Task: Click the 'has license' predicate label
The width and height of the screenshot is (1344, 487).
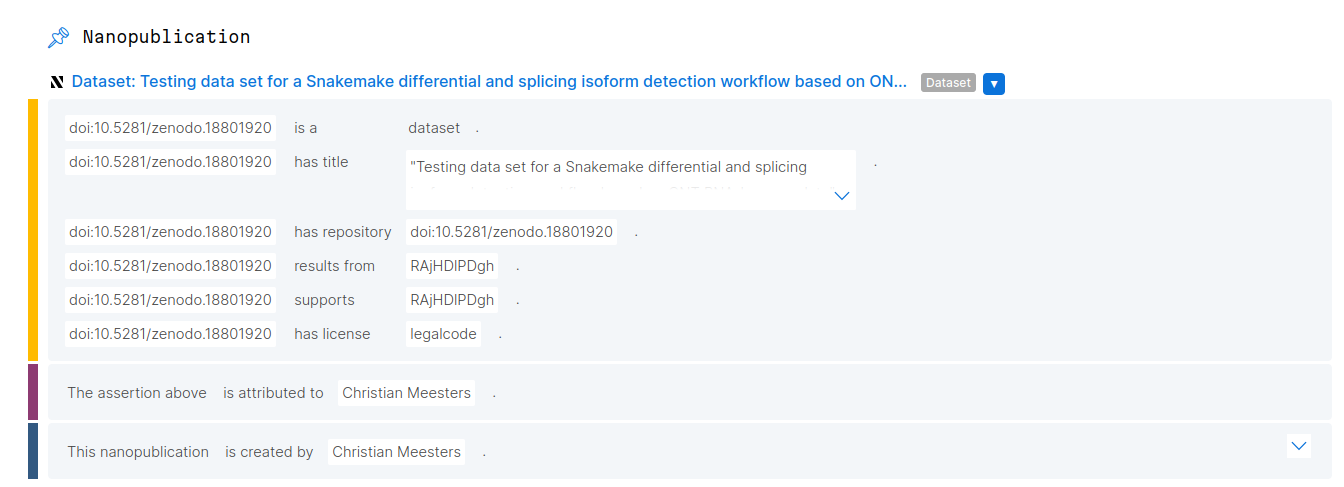Action: click(332, 334)
